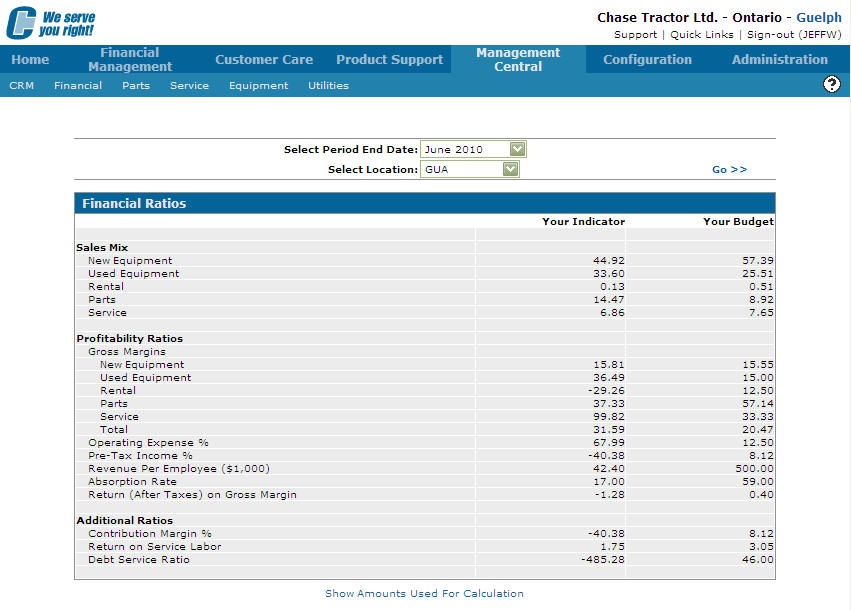Switch to Product Support tab
851x610 pixels.
389,60
